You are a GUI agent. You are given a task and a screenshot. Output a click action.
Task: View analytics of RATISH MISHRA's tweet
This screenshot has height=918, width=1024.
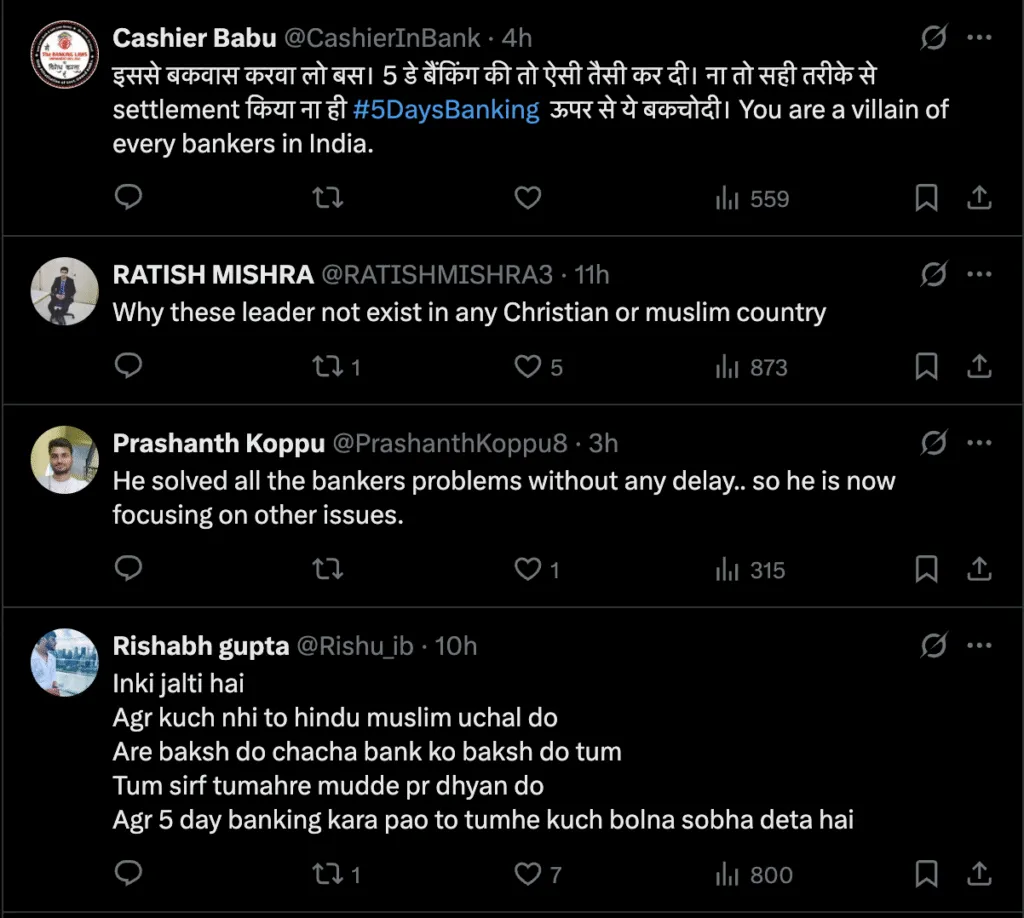click(x=751, y=367)
